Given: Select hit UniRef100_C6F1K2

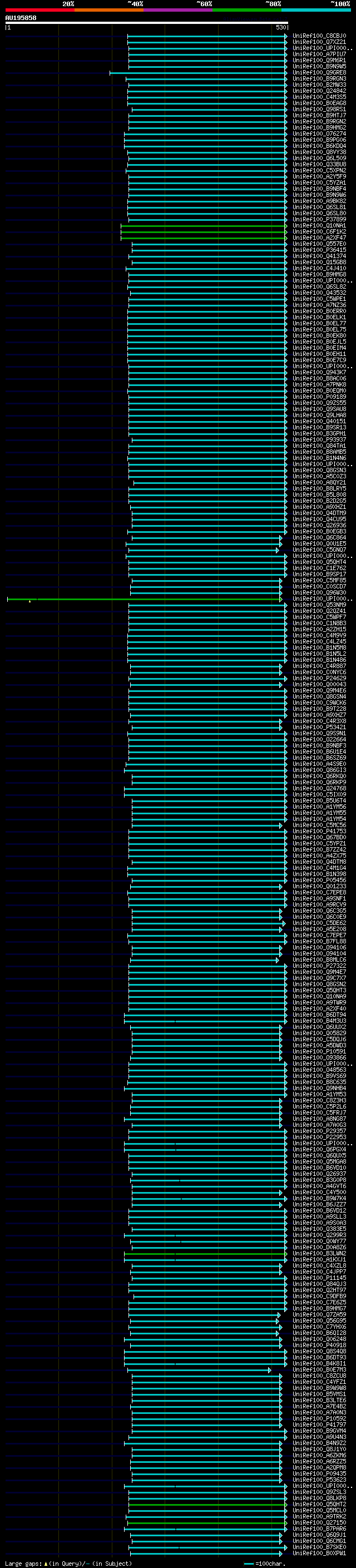Looking at the screenshot, I should point(319,232).
